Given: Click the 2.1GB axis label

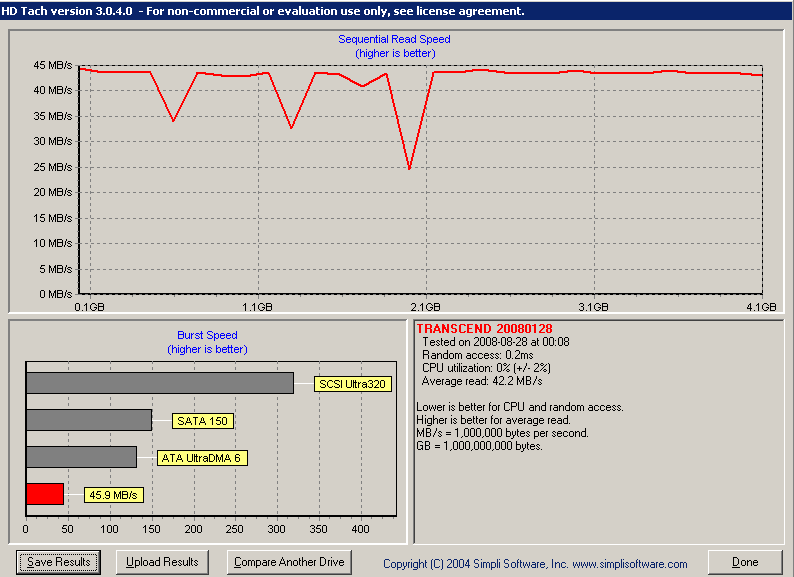Looking at the screenshot, I should coord(425,307).
